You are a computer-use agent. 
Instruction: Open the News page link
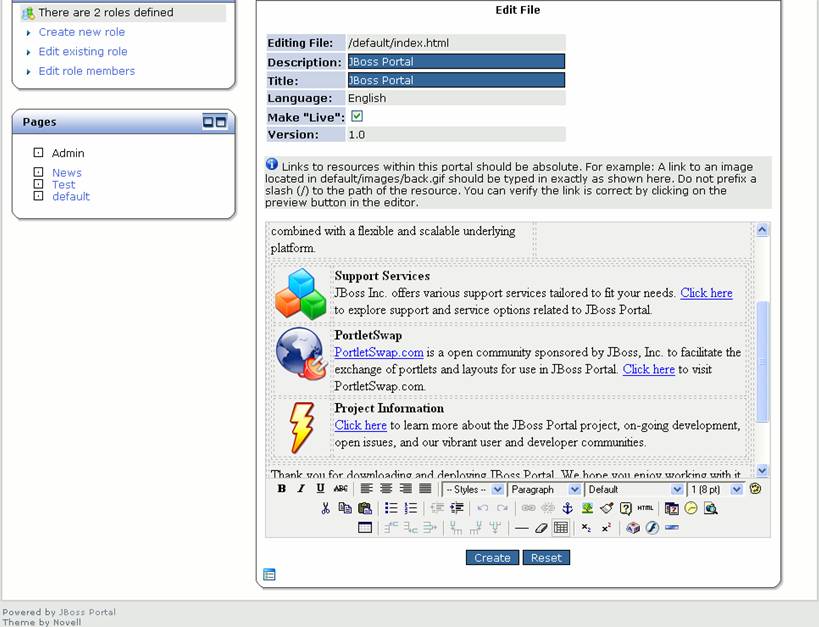click(x=66, y=172)
